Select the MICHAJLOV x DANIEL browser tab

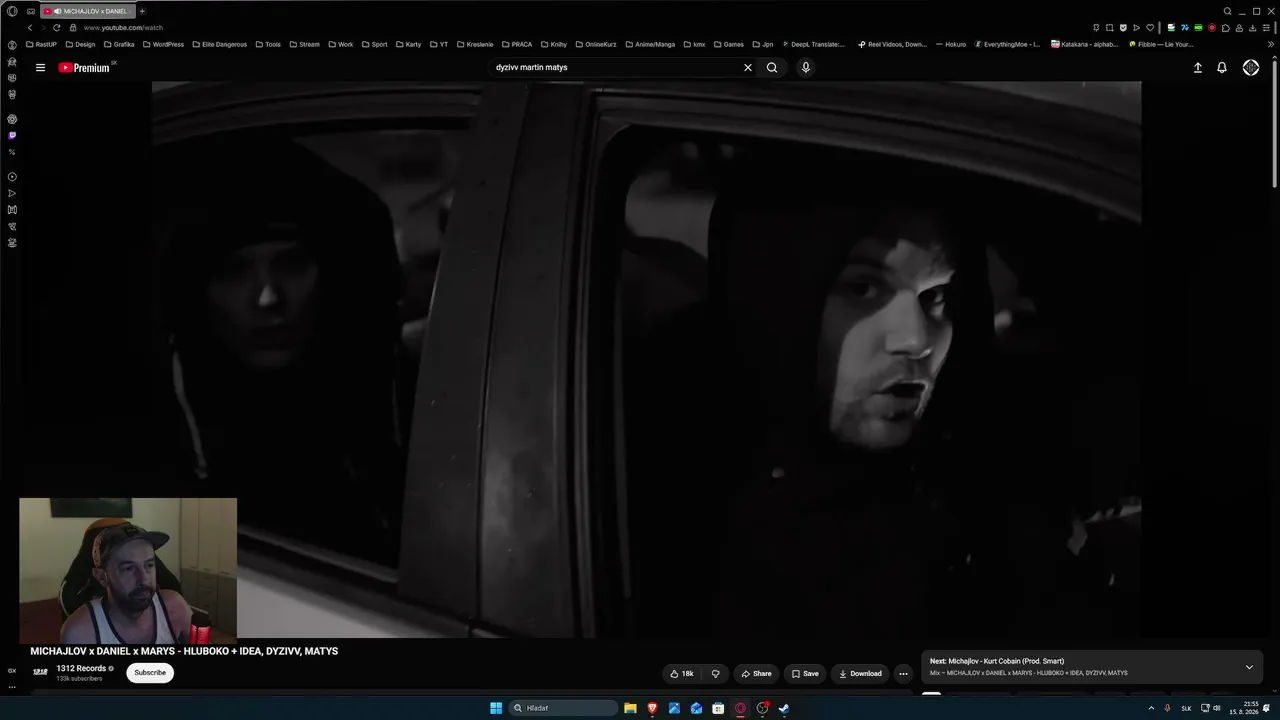(88, 11)
